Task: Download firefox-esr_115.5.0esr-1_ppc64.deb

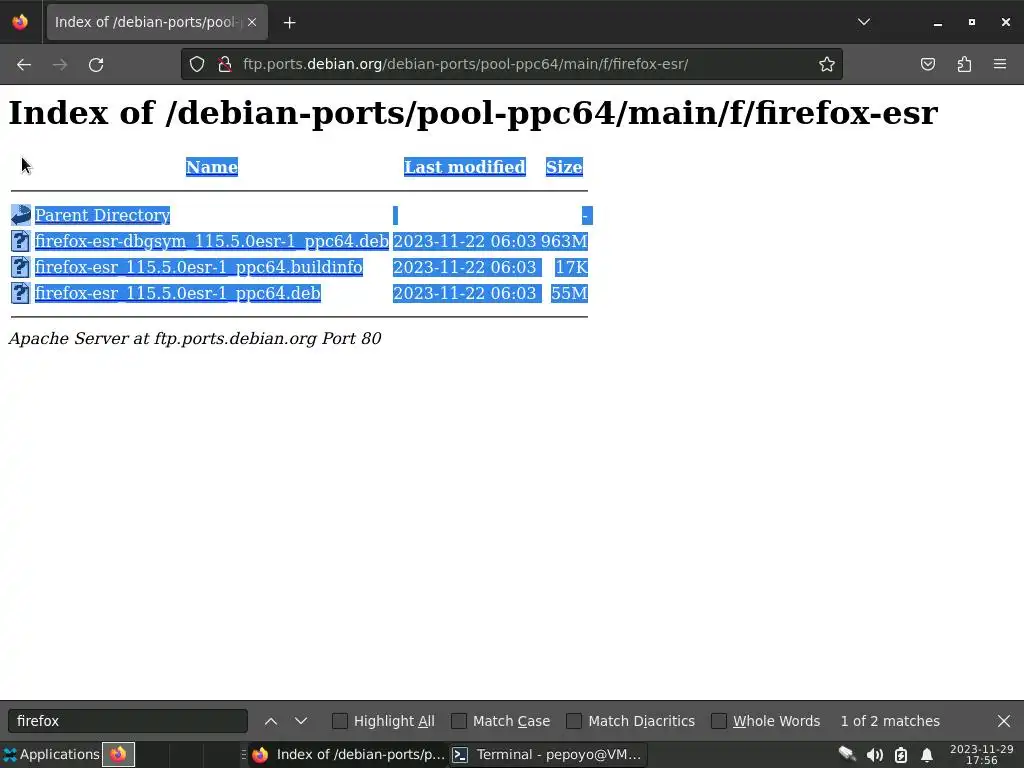Action: pos(178,293)
